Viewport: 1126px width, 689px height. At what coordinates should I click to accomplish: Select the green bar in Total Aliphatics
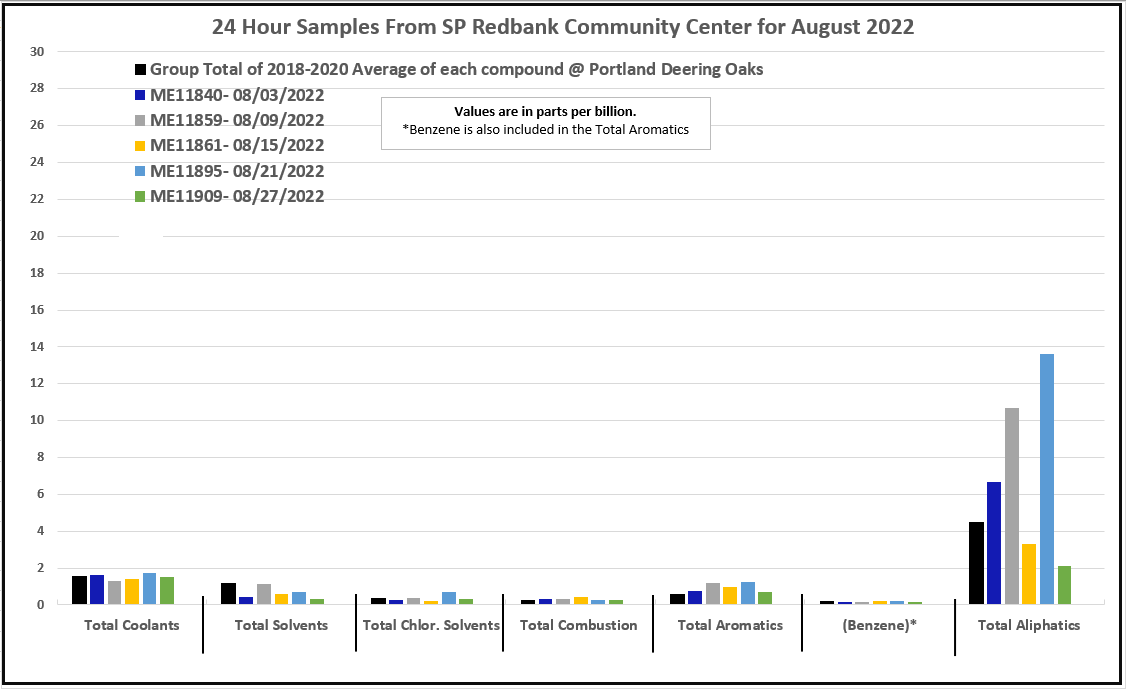(1064, 585)
